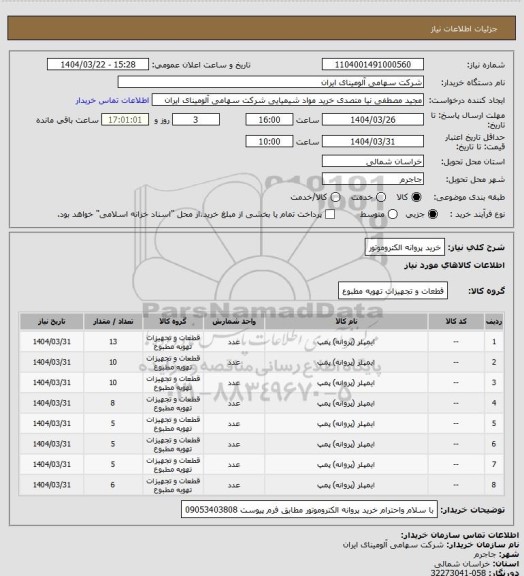Tick the Islamic treasury payment checkbox
Viewport: 524px width, 576px height.
[x=330, y=214]
